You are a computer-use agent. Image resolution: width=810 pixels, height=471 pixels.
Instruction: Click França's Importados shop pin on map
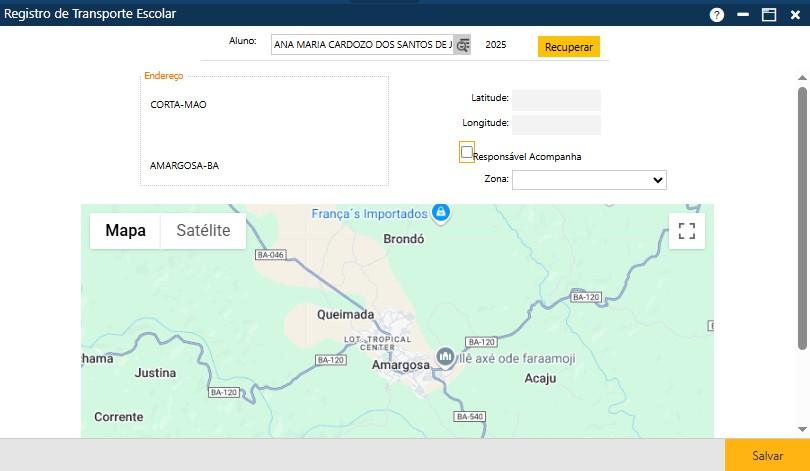[x=440, y=213]
